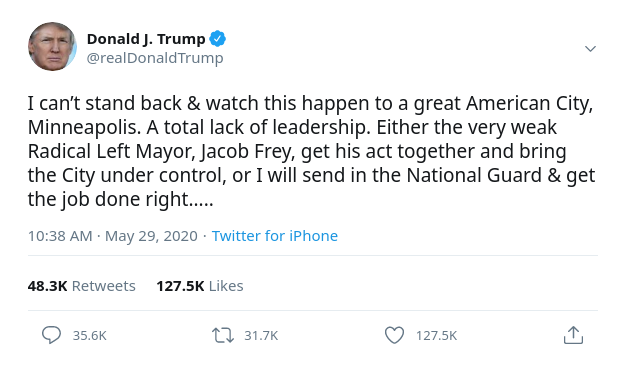Click the 31.7K retweet count

pos(261,336)
